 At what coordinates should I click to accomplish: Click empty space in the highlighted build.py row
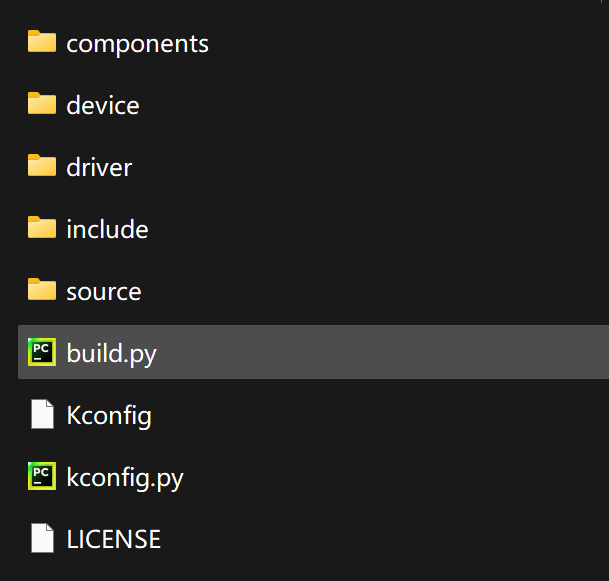[400, 352]
